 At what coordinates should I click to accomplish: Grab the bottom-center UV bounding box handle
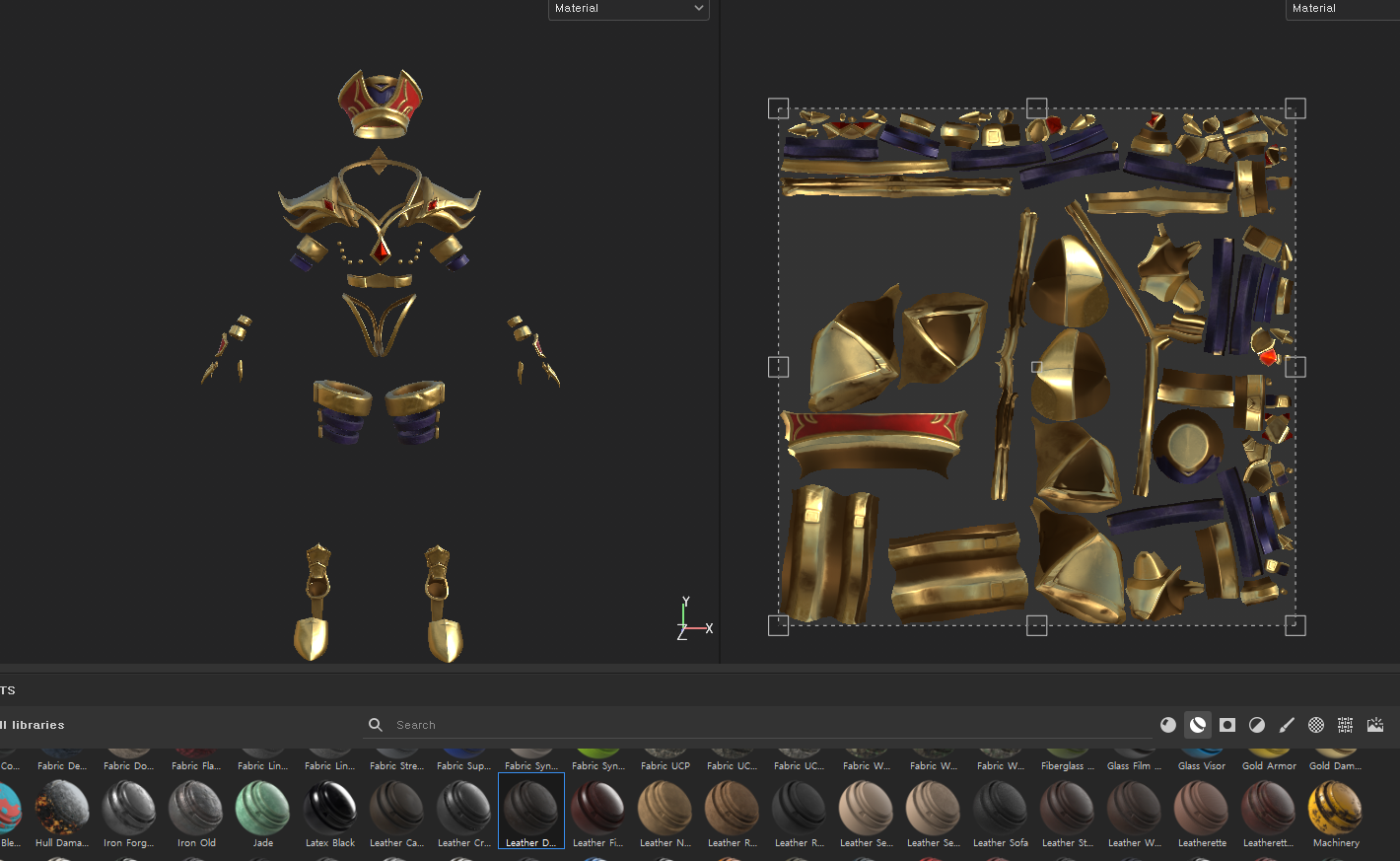[x=1037, y=625]
